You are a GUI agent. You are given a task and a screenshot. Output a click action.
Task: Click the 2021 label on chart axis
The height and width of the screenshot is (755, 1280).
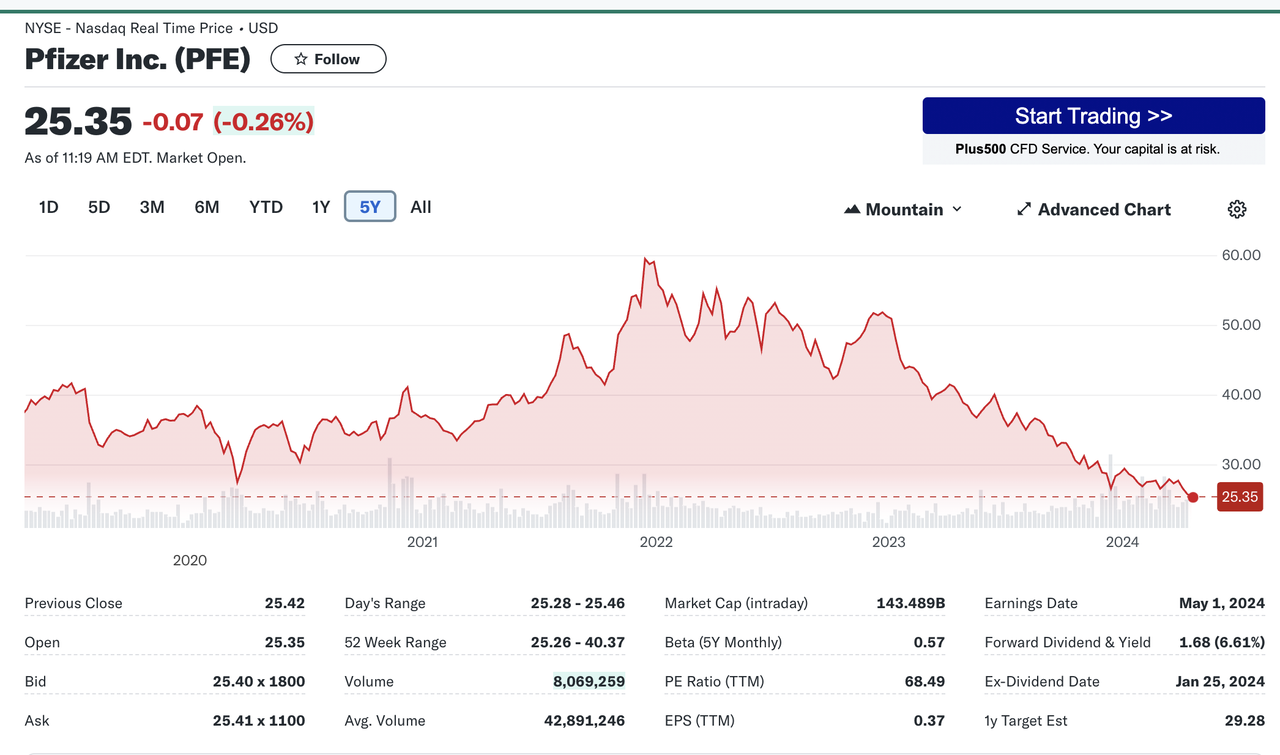423,542
